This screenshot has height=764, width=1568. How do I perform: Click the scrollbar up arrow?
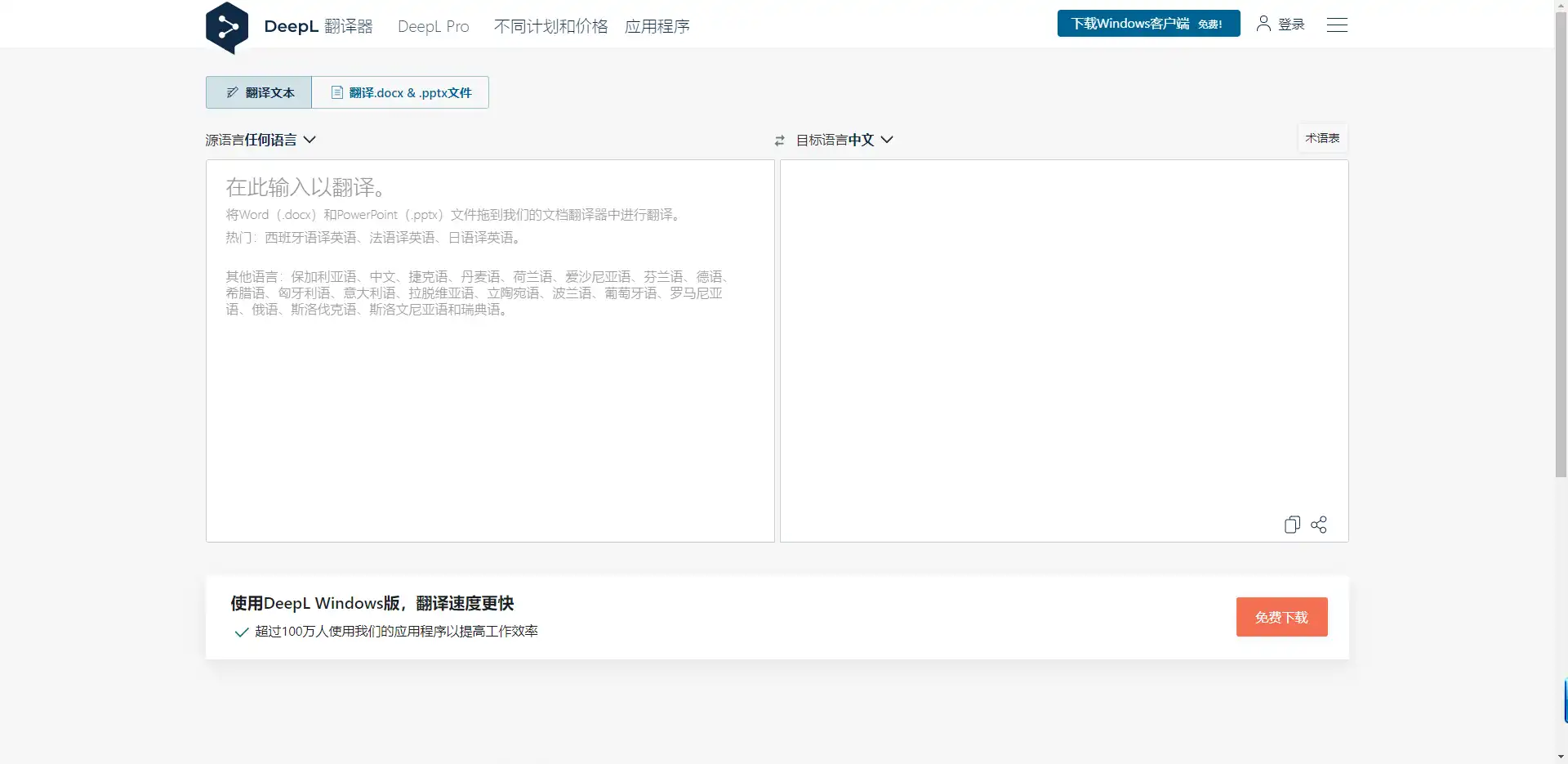point(1561,6)
